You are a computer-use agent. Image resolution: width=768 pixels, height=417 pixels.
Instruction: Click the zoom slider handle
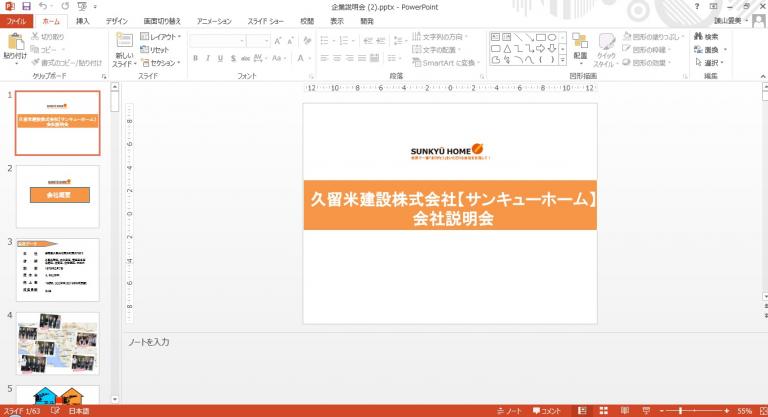click(680, 411)
